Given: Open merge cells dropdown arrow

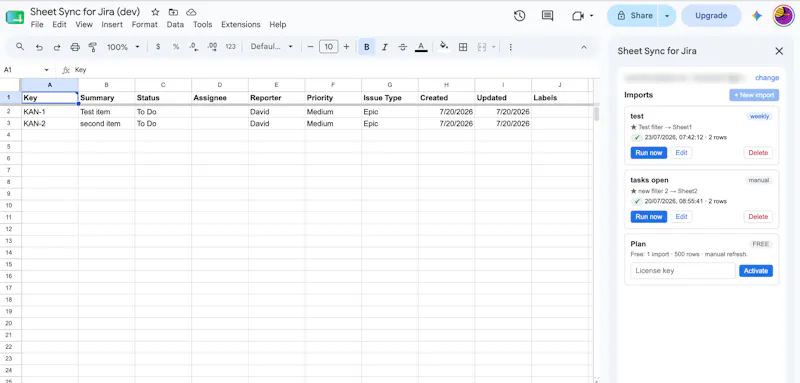Looking at the screenshot, I should coord(493,47).
